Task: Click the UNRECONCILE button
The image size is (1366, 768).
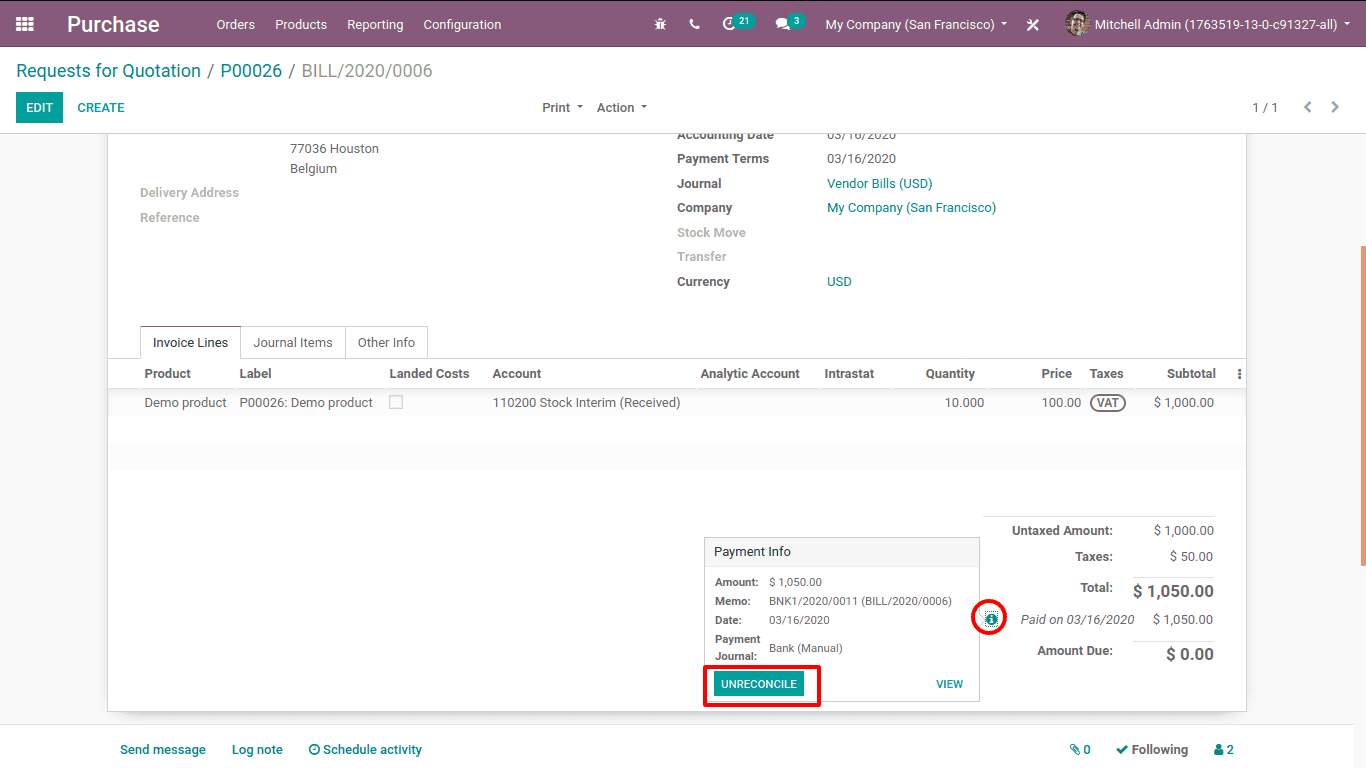Action: coord(759,684)
